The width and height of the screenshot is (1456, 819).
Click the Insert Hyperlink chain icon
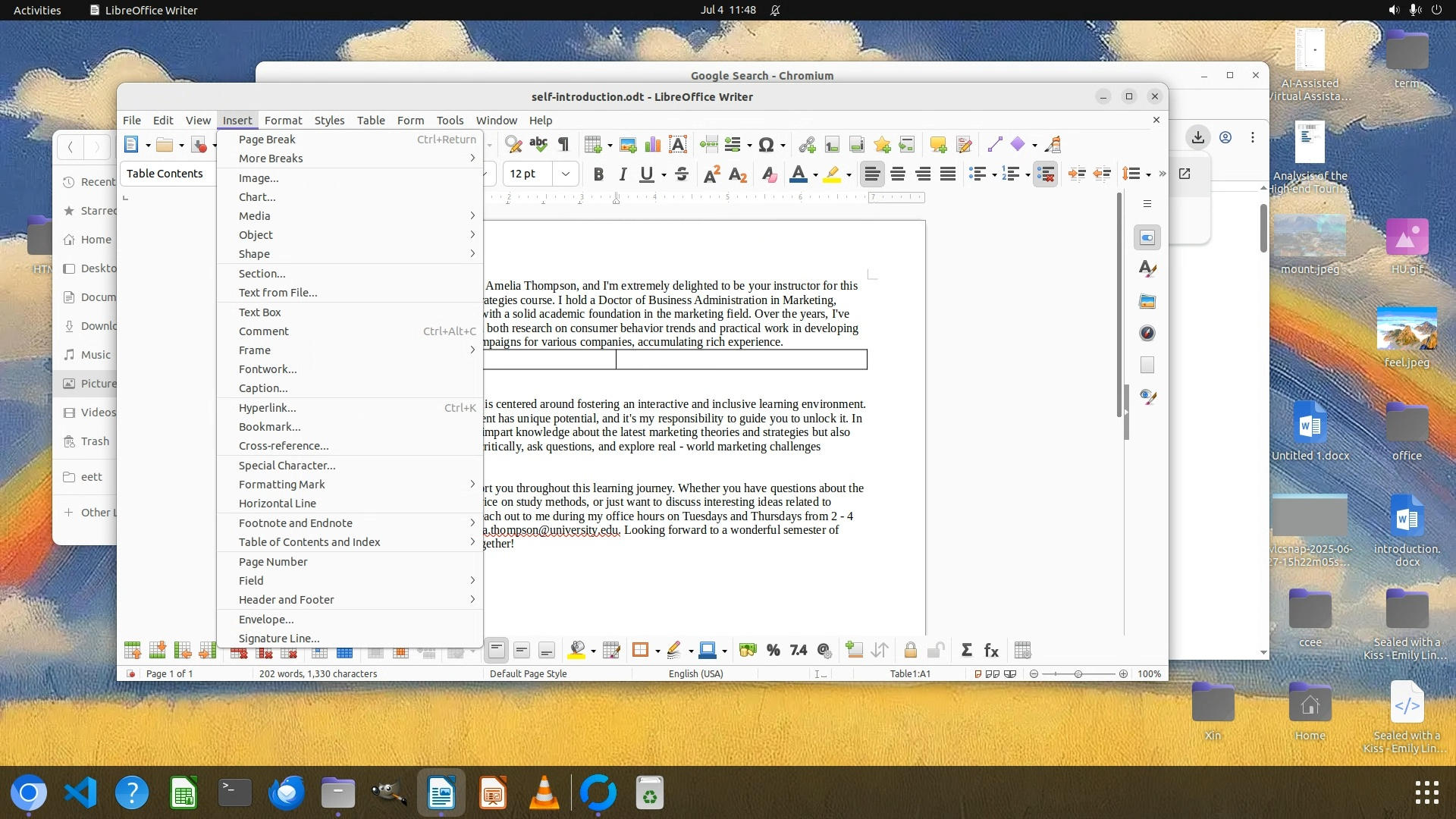pos(807,145)
